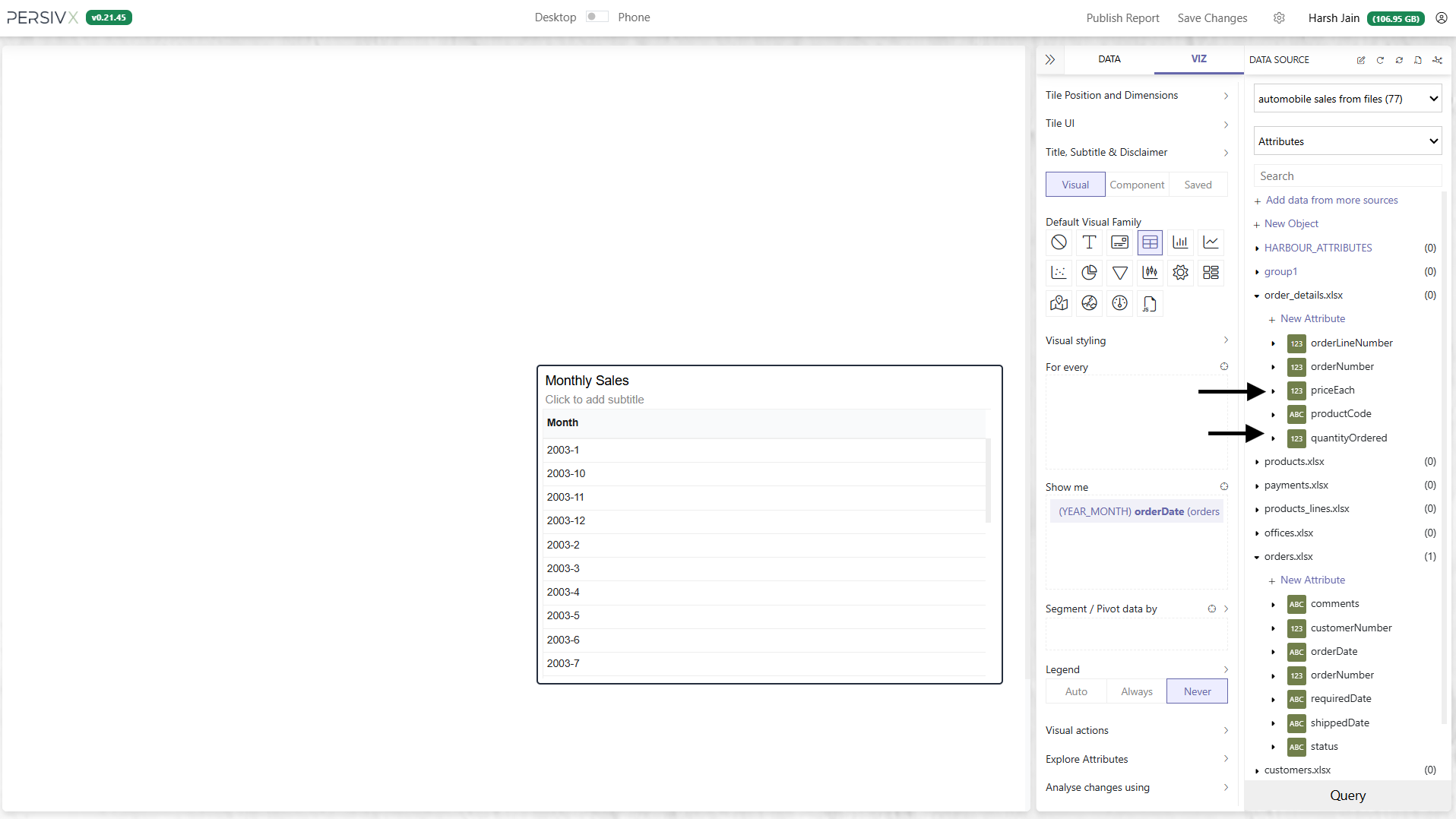The height and width of the screenshot is (819, 1456).
Task: Open the settings gear in top bar
Action: click(1279, 17)
